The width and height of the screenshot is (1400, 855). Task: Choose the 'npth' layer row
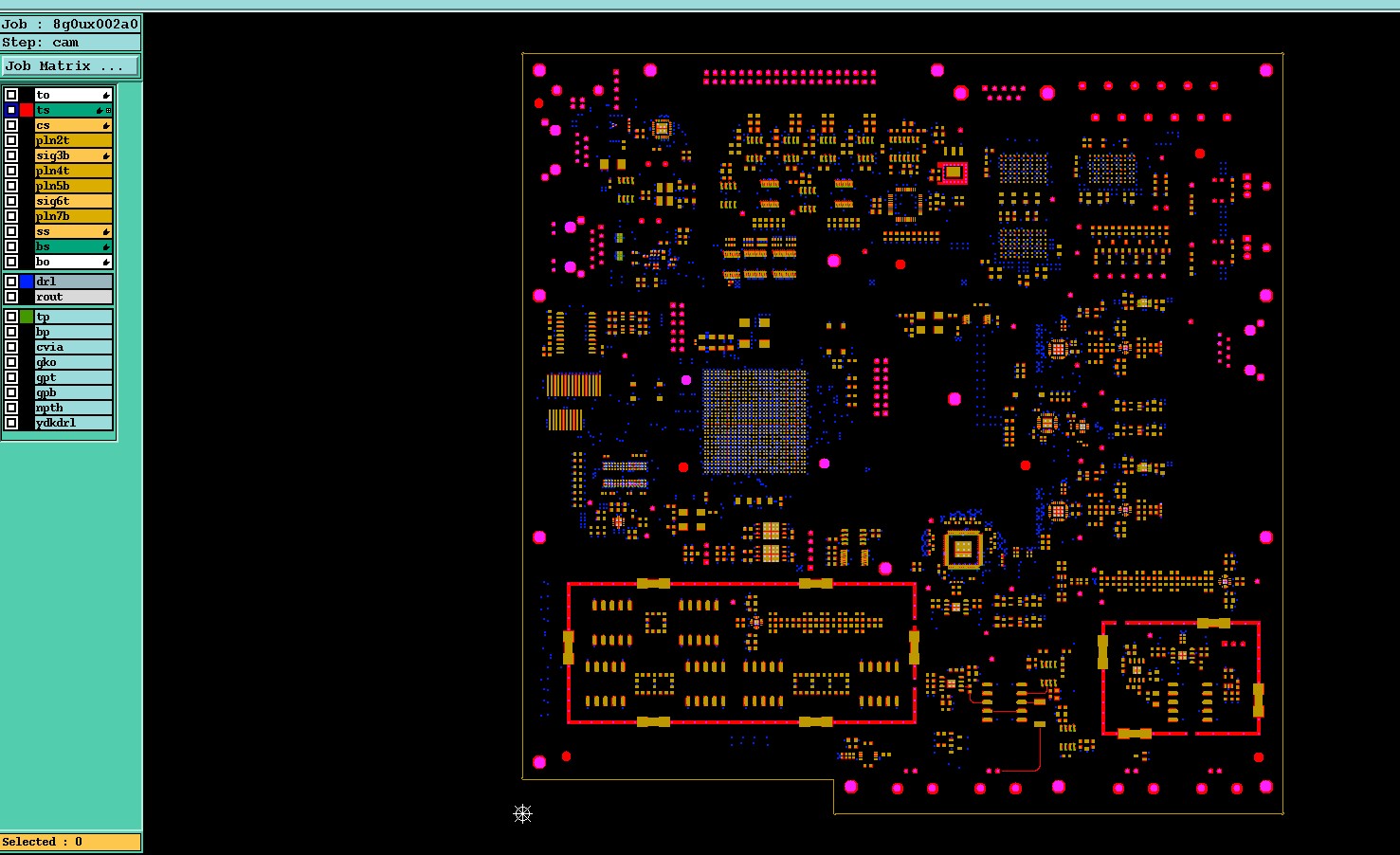point(74,408)
